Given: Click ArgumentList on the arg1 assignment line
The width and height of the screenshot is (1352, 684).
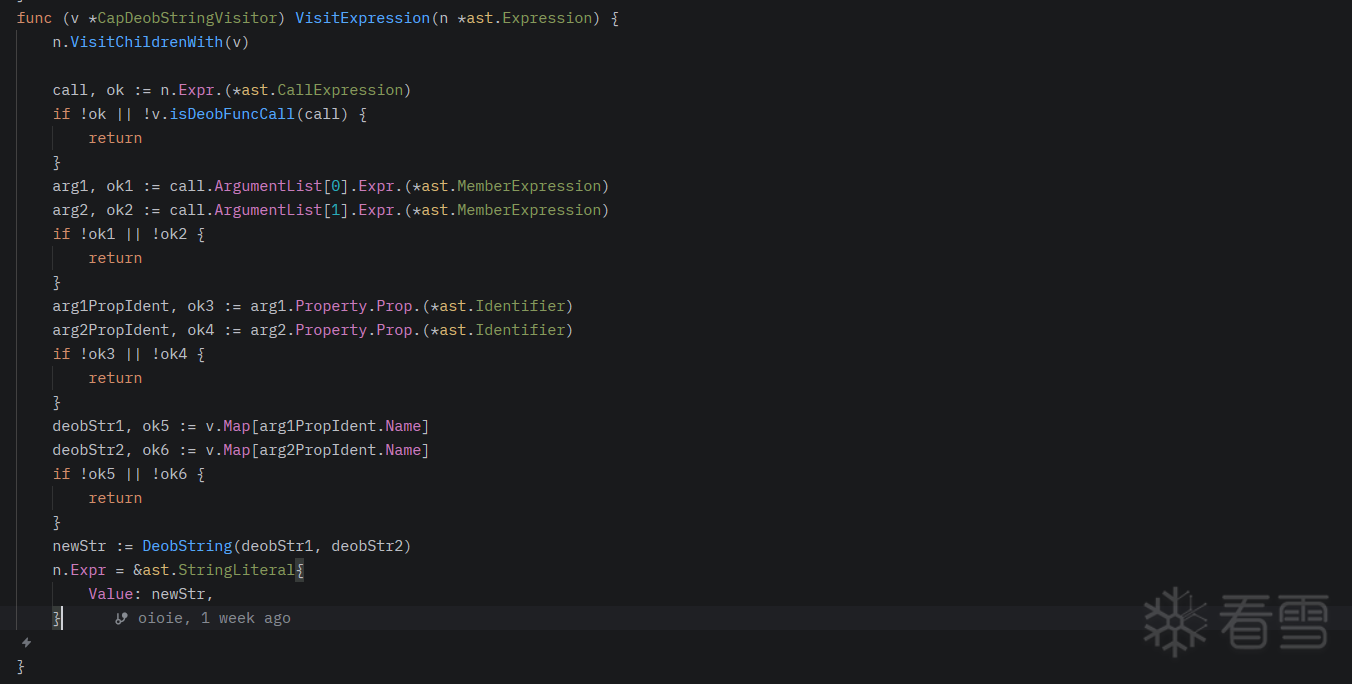Looking at the screenshot, I should click(x=263, y=186).
